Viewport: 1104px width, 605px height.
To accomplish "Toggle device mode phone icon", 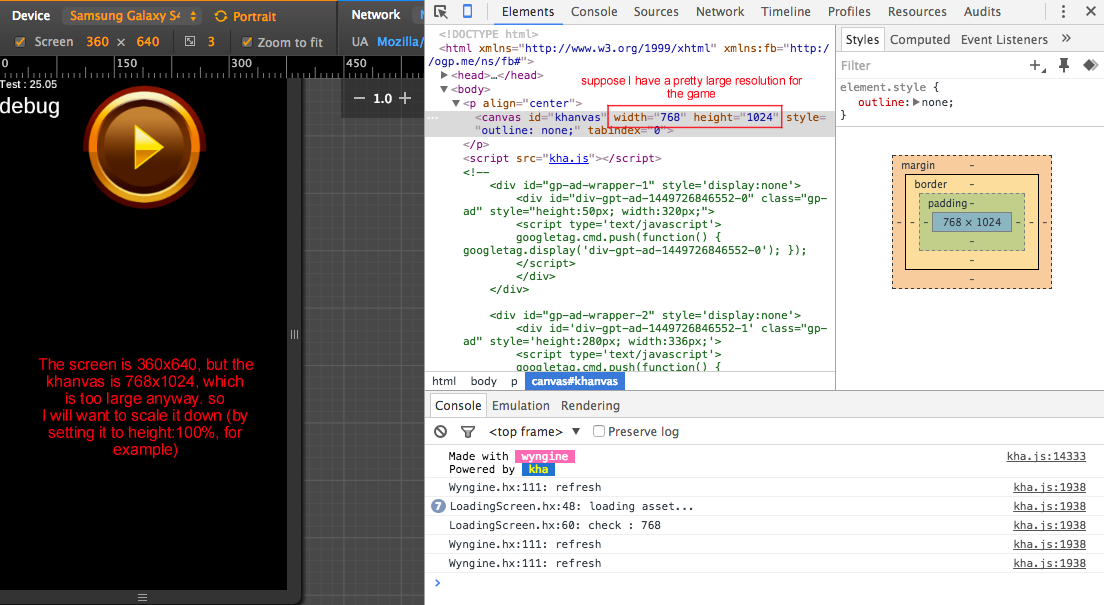I will click(468, 11).
